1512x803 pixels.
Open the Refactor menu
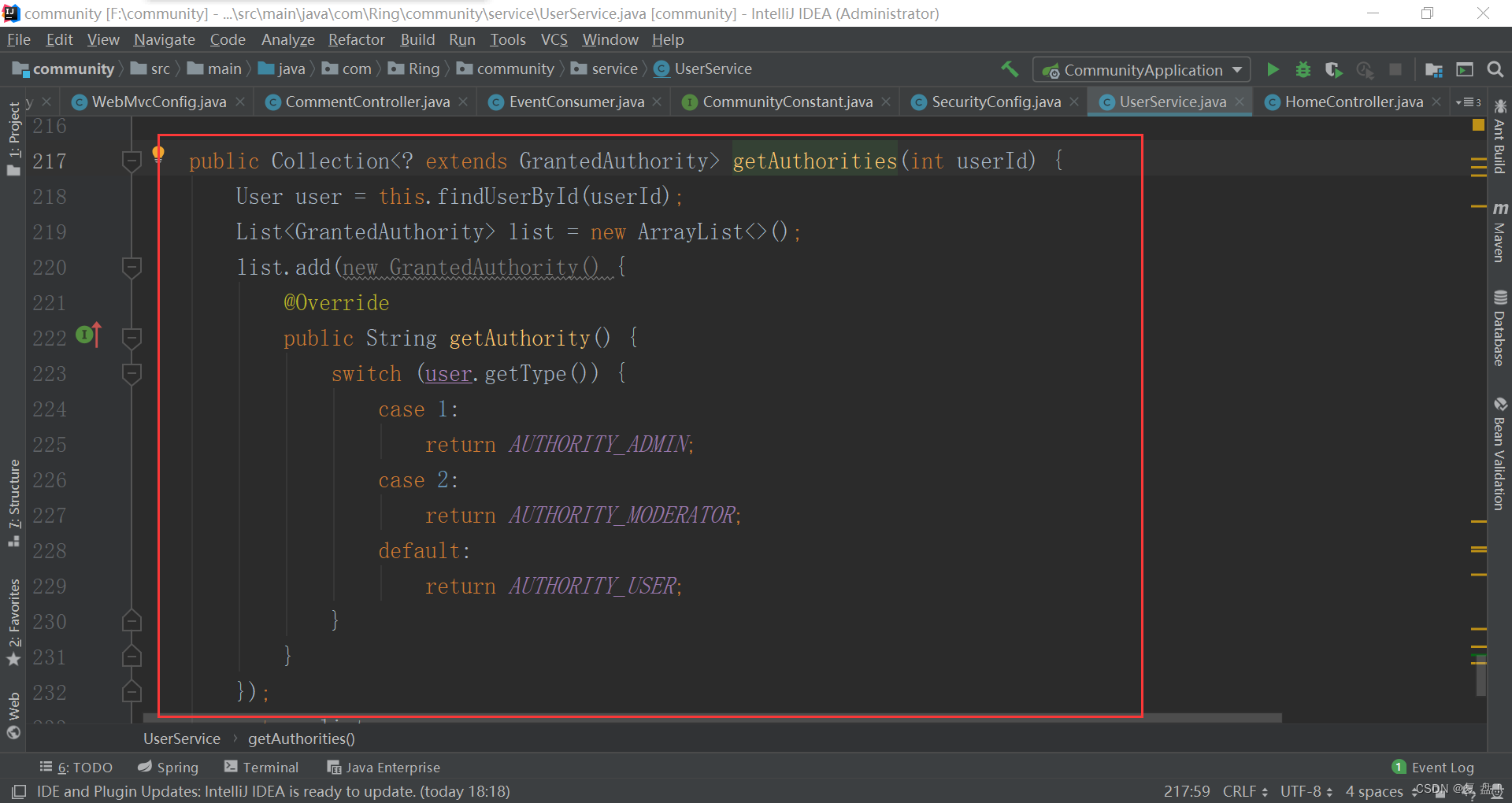[x=356, y=39]
